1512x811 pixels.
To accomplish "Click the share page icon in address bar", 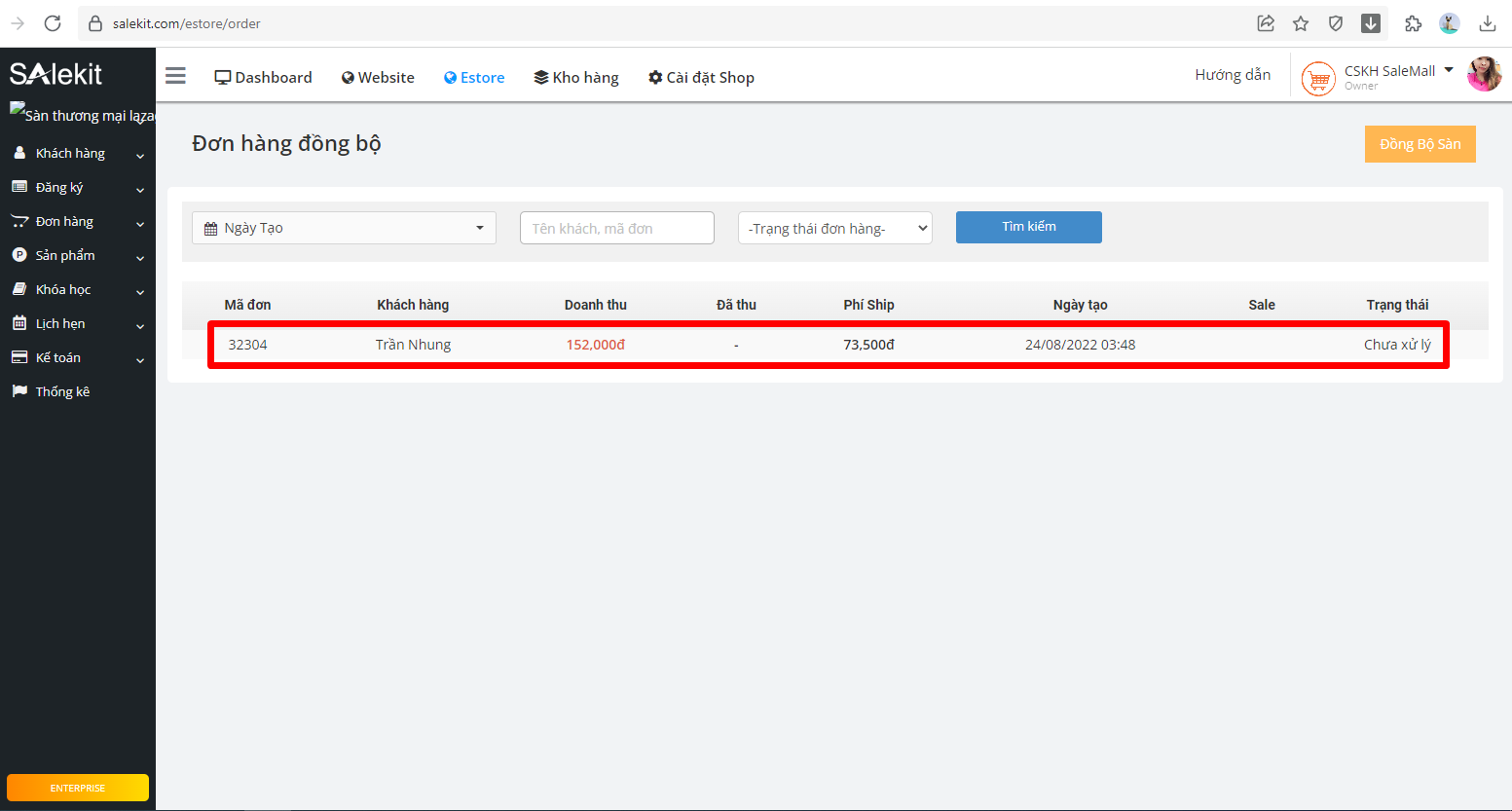I will click(x=1266, y=23).
